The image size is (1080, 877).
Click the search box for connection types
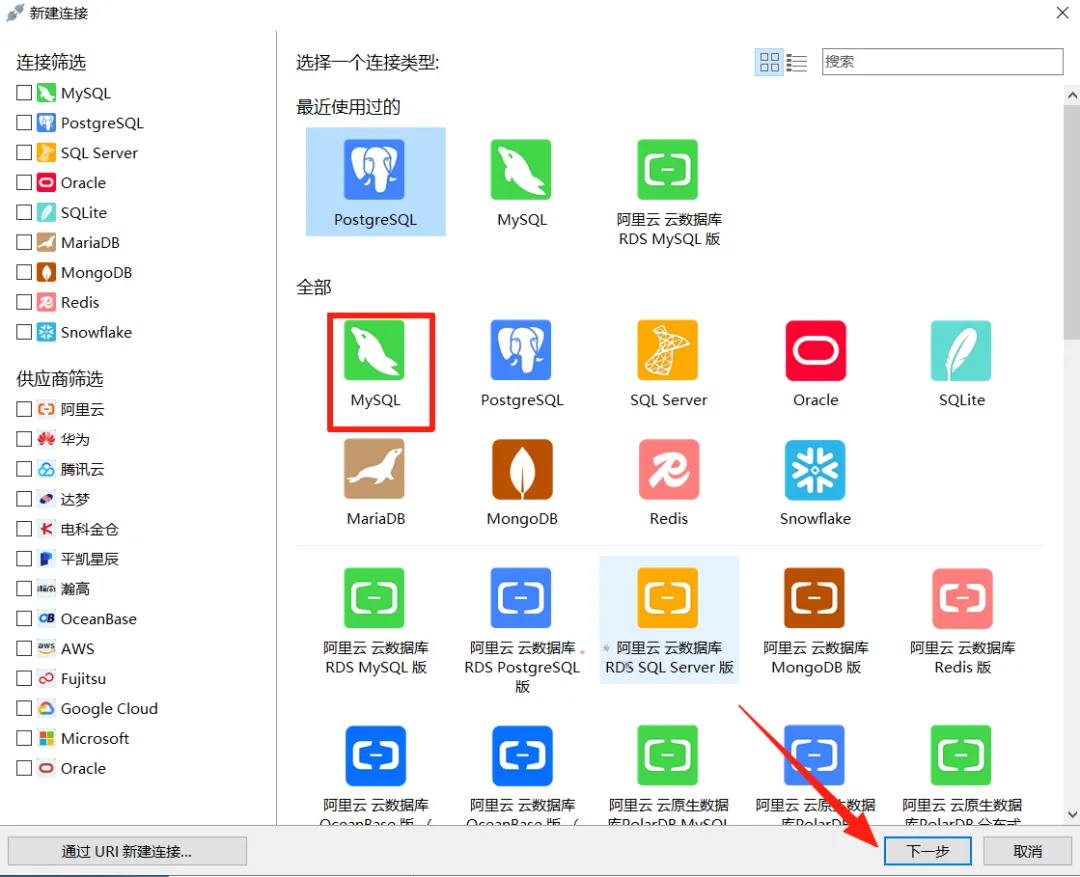coord(942,61)
